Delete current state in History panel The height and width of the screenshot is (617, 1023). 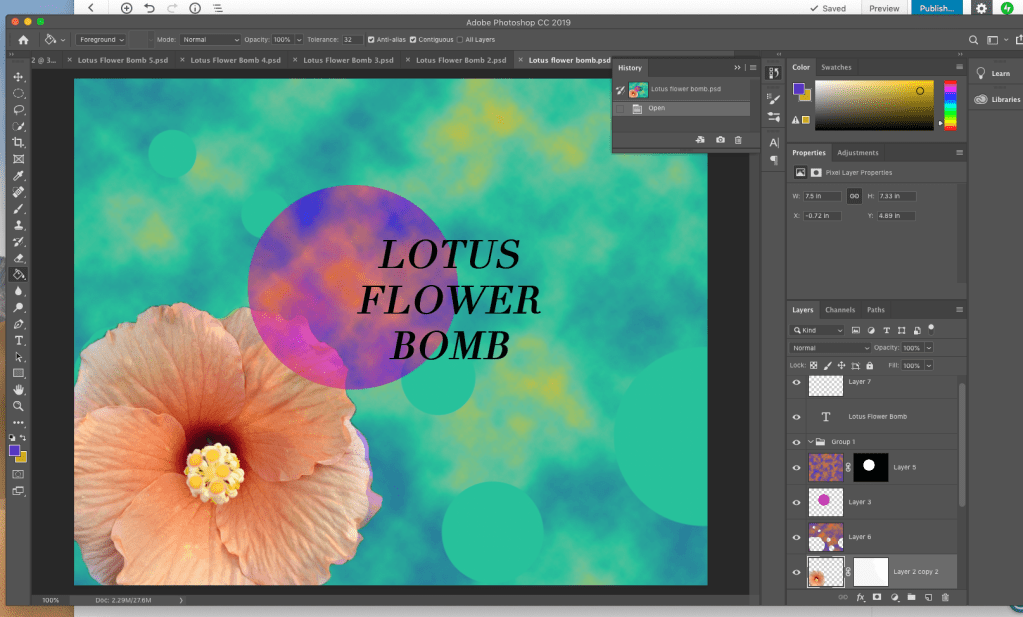tap(738, 140)
